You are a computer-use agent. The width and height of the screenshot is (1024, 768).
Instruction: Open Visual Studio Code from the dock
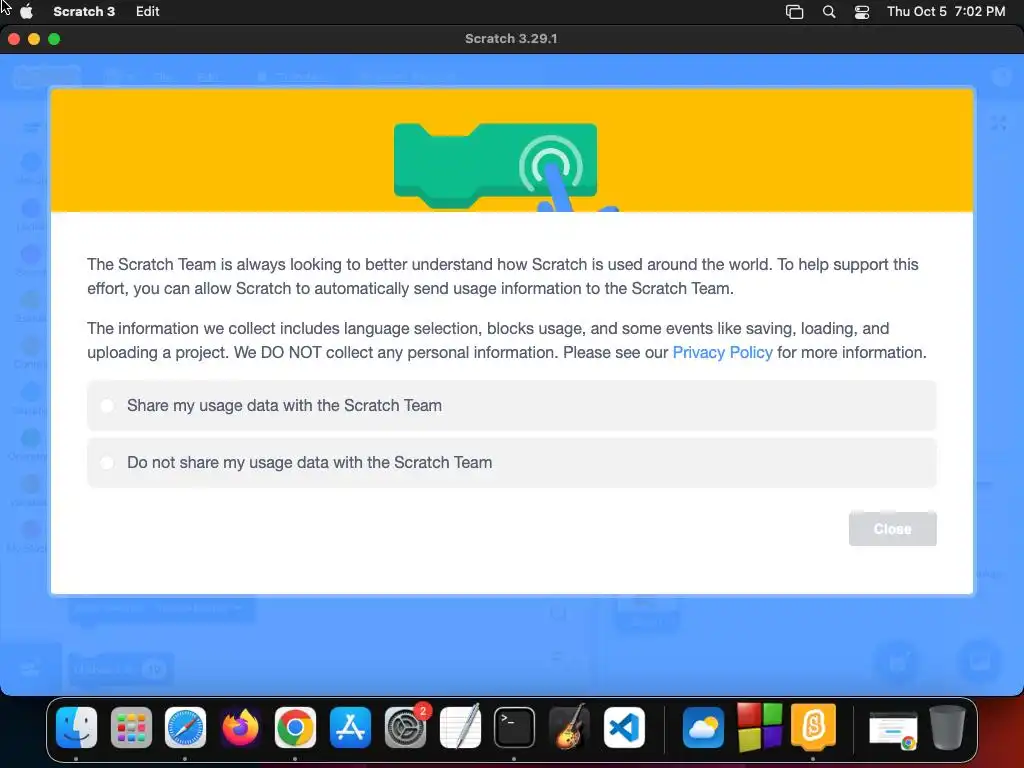point(624,727)
